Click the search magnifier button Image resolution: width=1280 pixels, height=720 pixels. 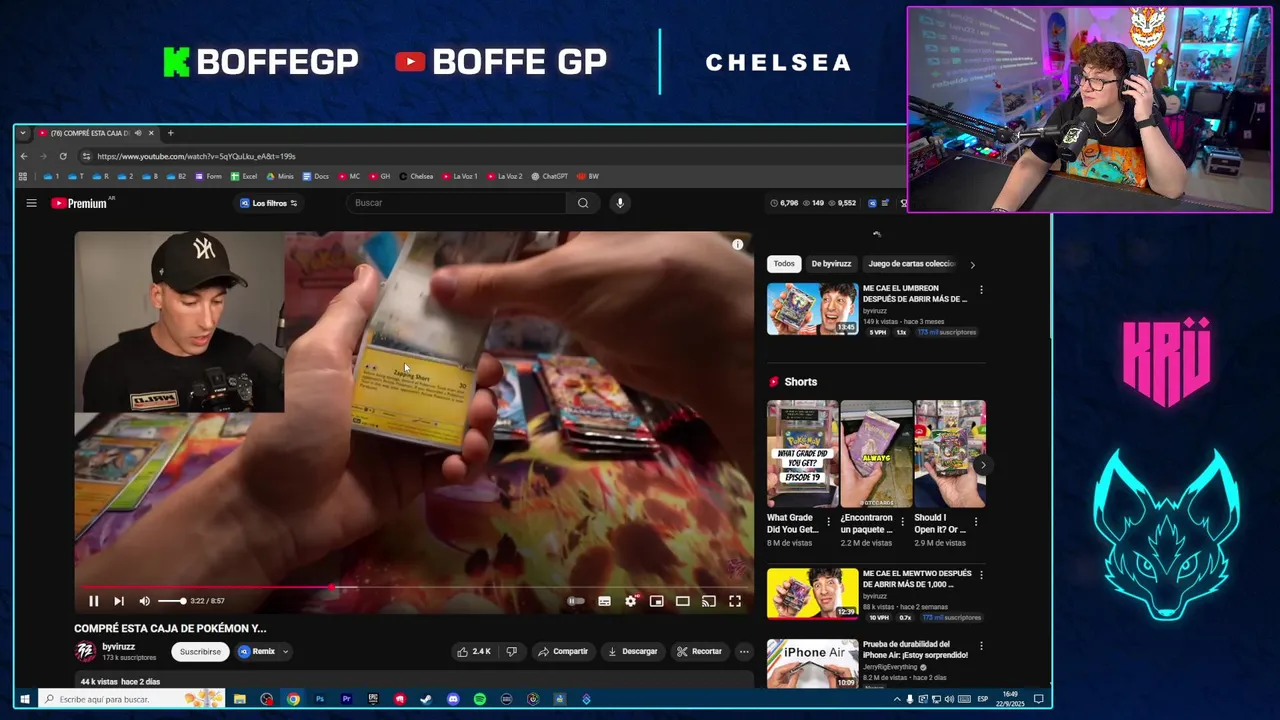[x=583, y=203]
